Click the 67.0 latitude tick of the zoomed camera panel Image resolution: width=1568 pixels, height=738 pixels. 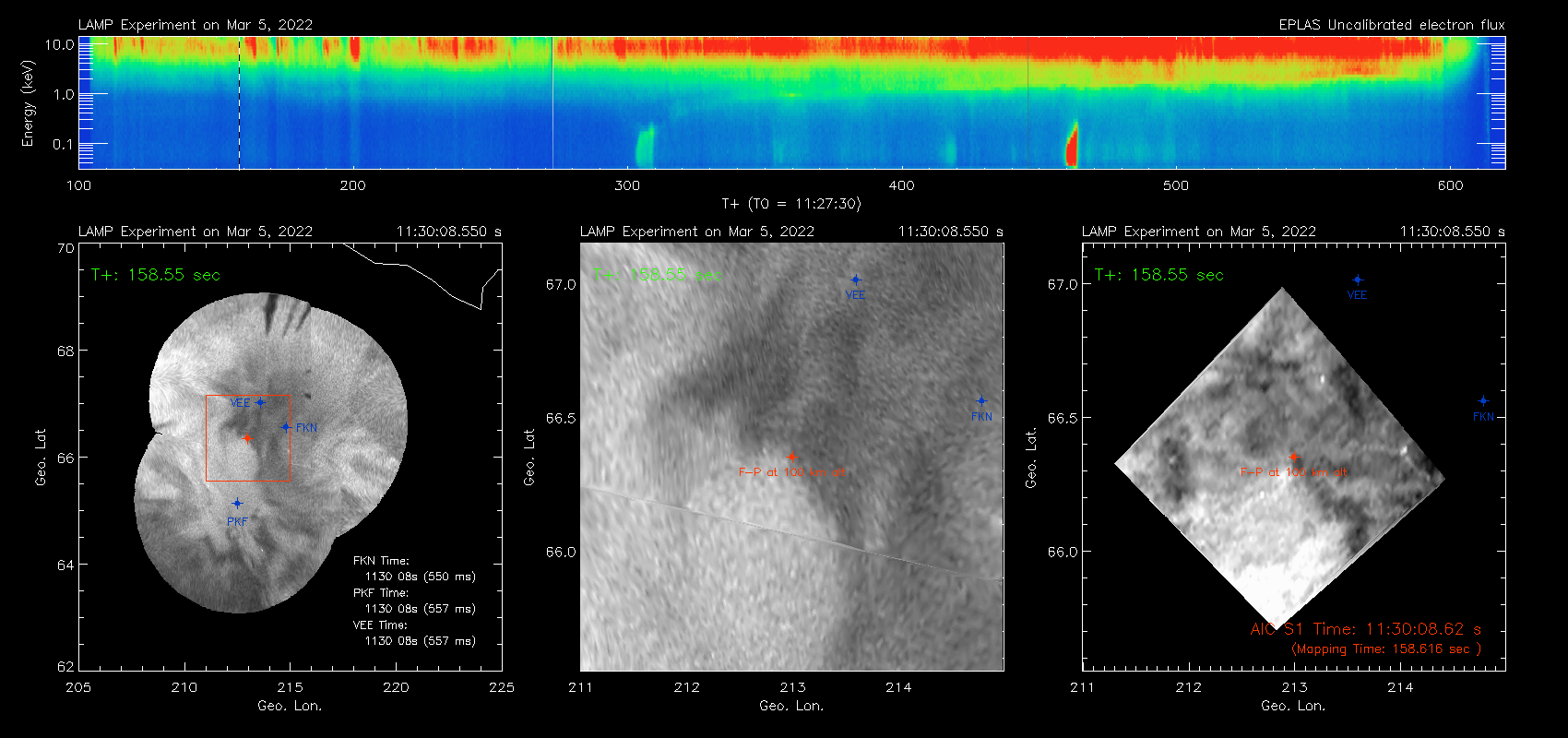561,284
